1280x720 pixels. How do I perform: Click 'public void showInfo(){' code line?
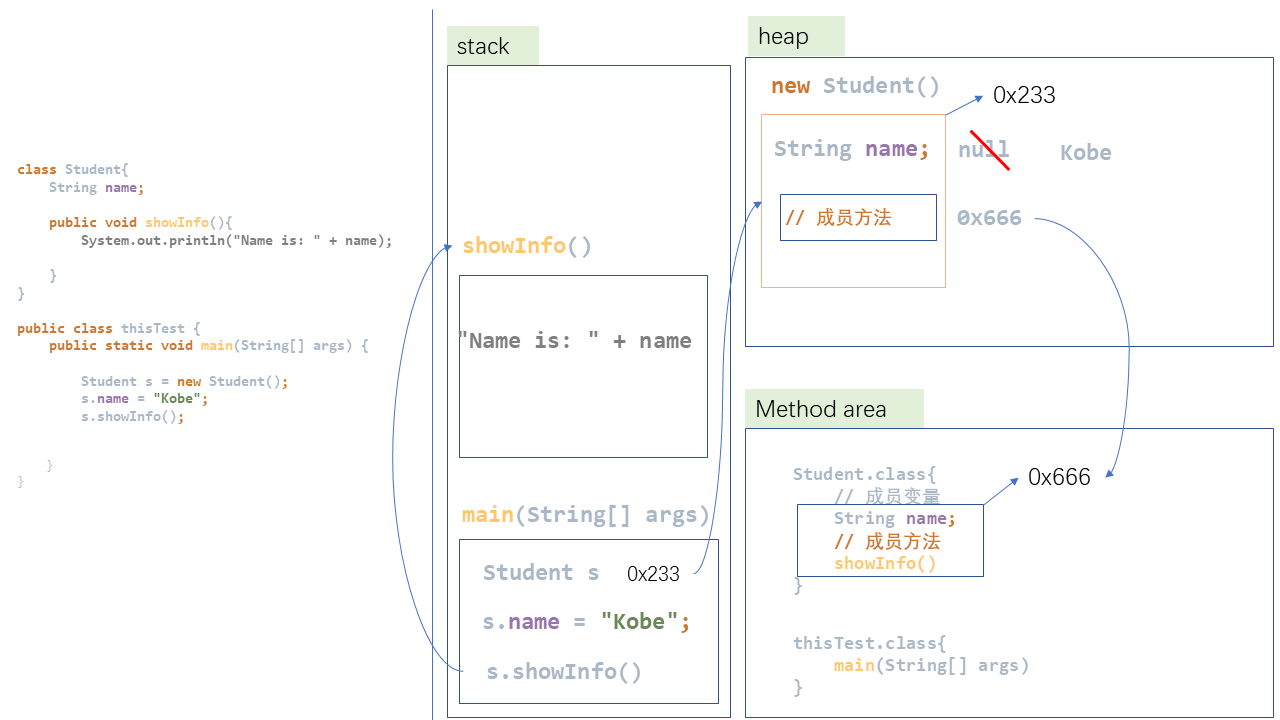tap(140, 222)
